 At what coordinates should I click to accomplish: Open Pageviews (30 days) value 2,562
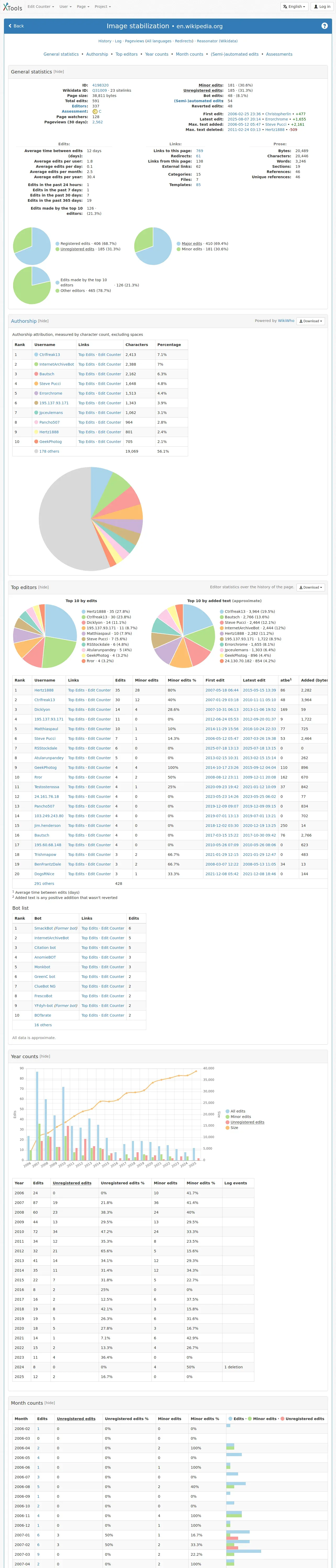click(x=98, y=122)
